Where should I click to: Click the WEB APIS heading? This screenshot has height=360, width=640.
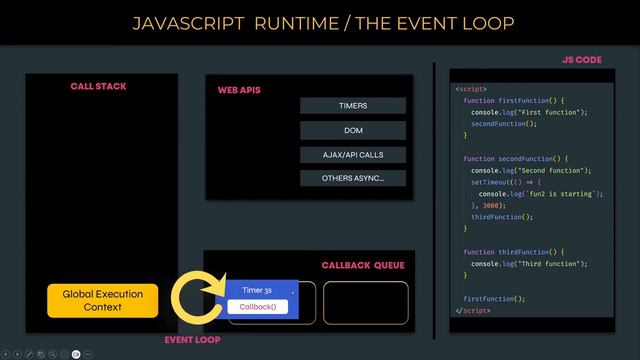pos(239,90)
